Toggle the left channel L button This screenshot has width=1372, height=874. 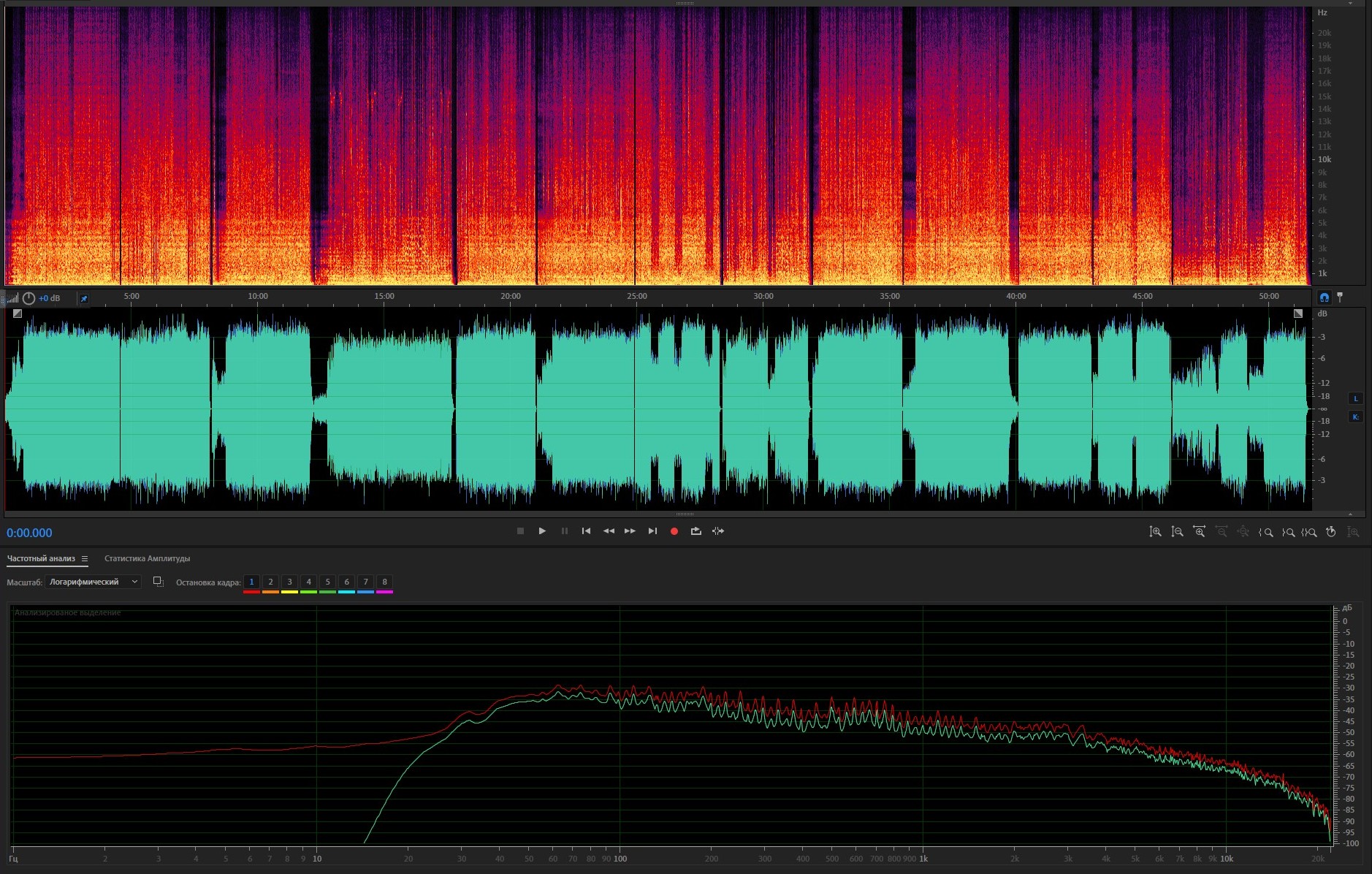(x=1355, y=399)
